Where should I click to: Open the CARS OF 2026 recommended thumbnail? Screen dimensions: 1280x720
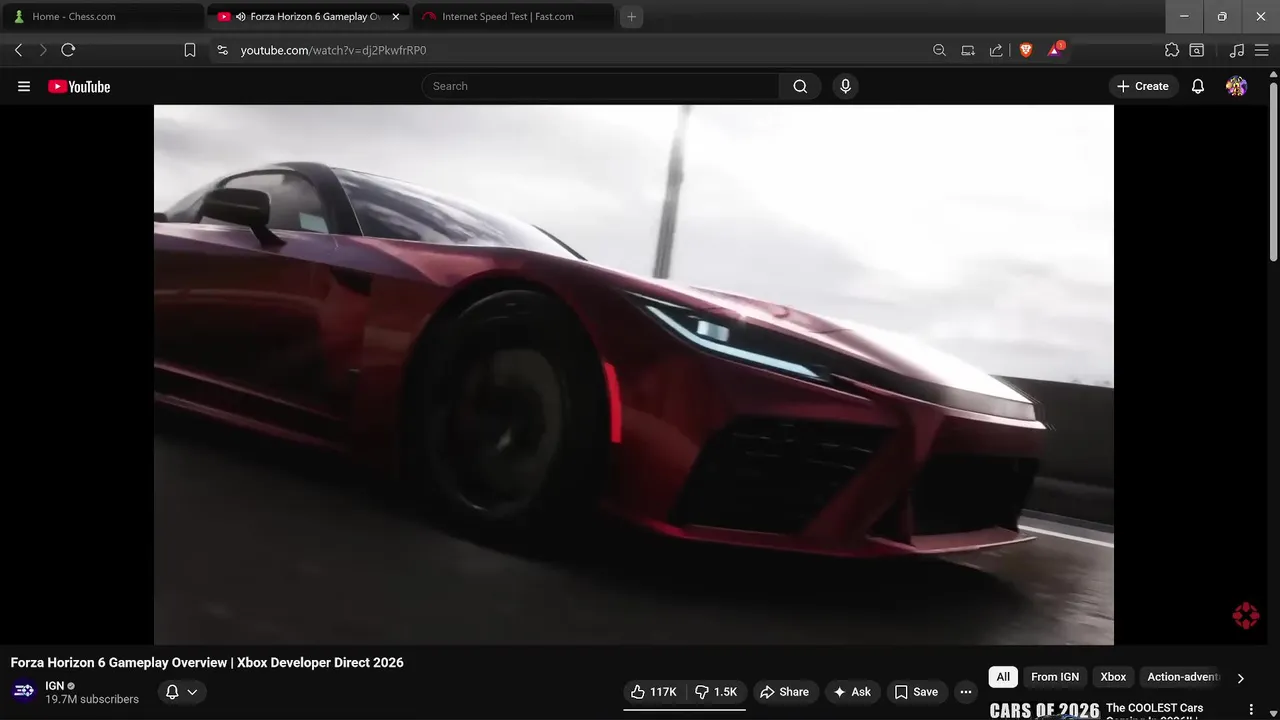point(1044,710)
